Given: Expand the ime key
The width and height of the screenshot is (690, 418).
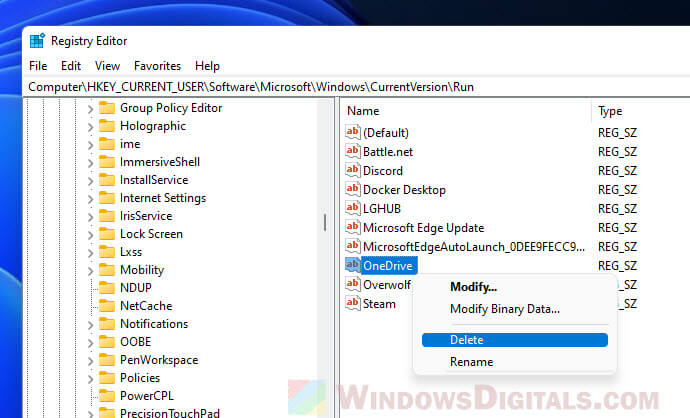Looking at the screenshot, I should click(90, 145).
